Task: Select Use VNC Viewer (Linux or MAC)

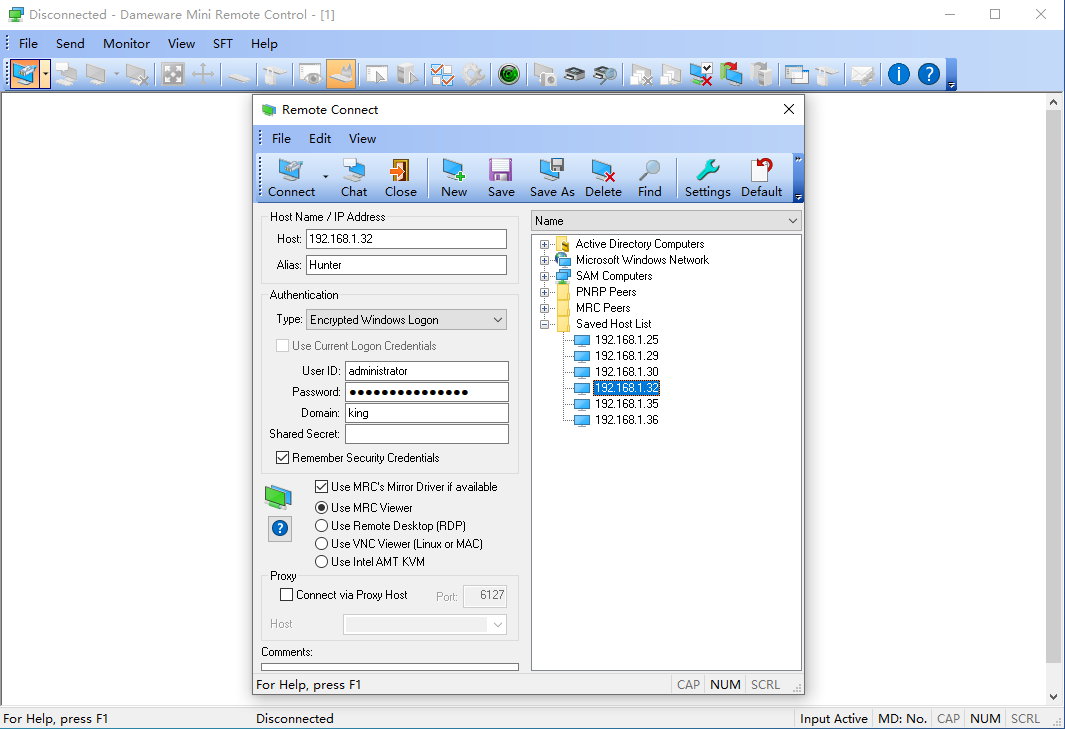Action: [321, 544]
